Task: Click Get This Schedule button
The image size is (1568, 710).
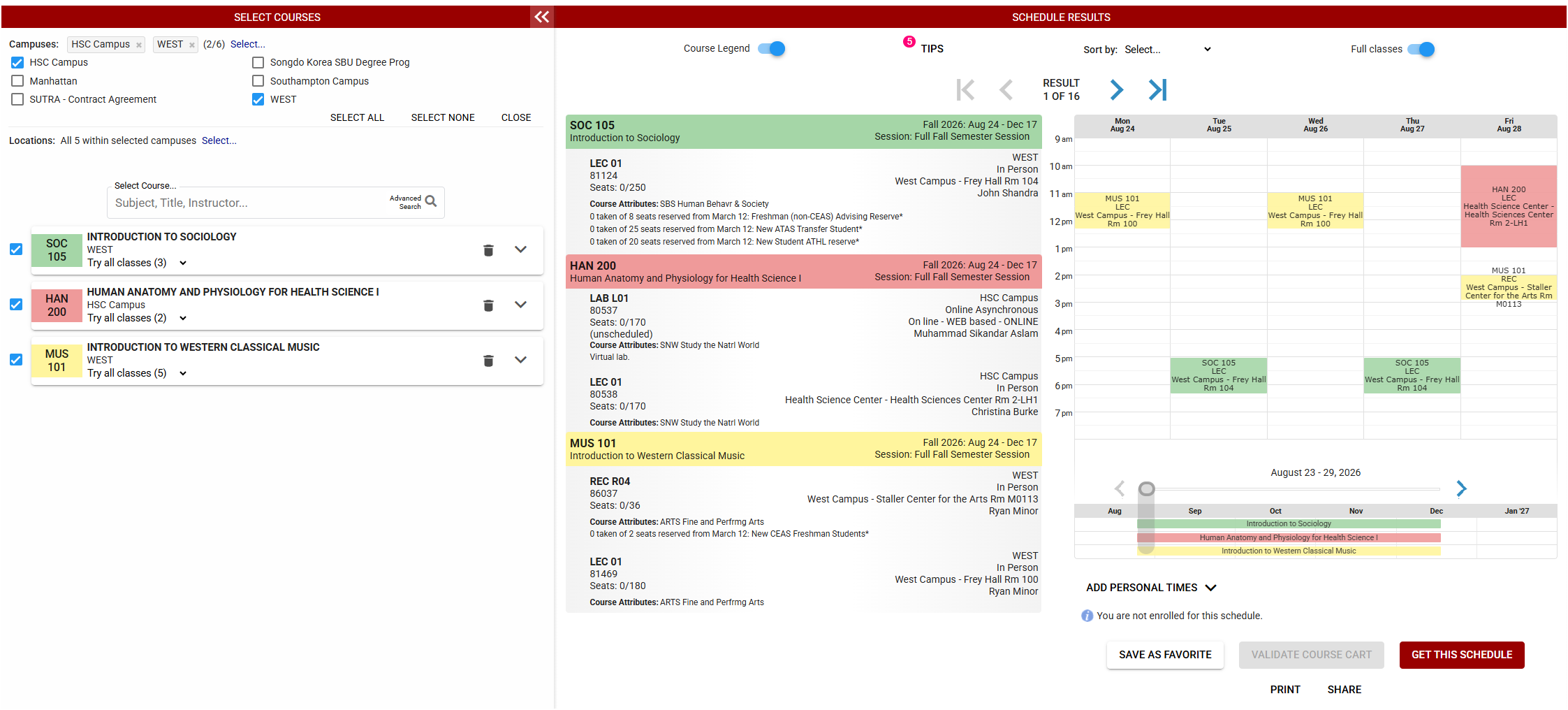Action: (1461, 655)
